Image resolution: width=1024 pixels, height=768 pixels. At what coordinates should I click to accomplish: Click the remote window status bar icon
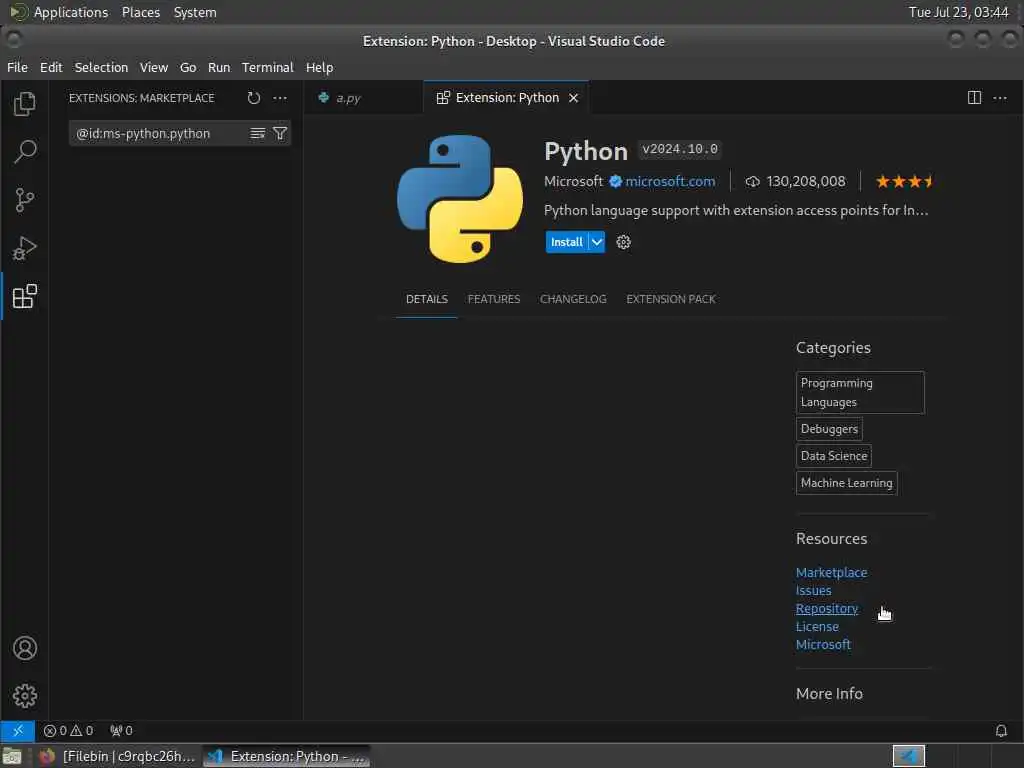click(18, 730)
